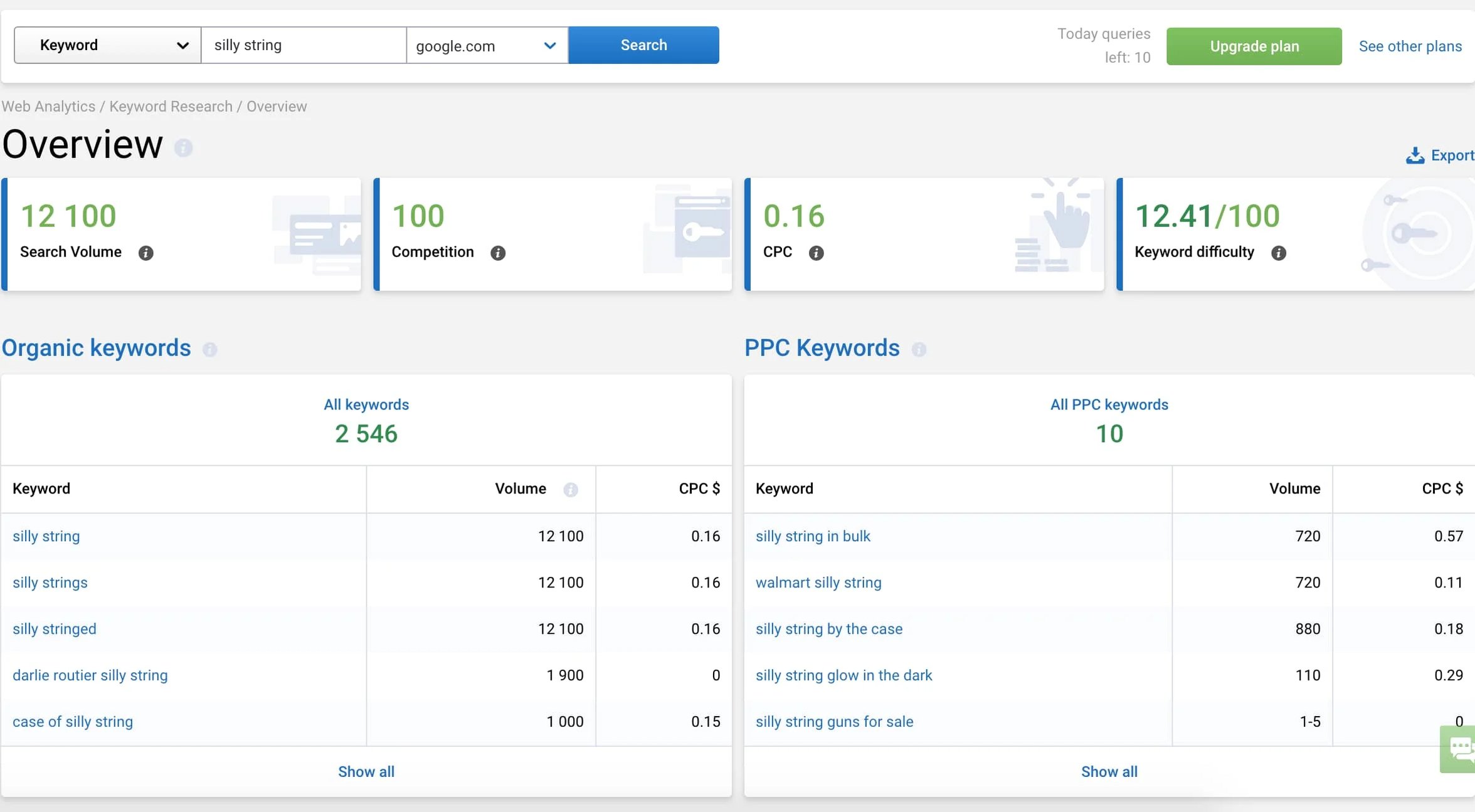Click the Keyword difficulty info icon
Screen dimensions: 1475x812
tap(1278, 253)
